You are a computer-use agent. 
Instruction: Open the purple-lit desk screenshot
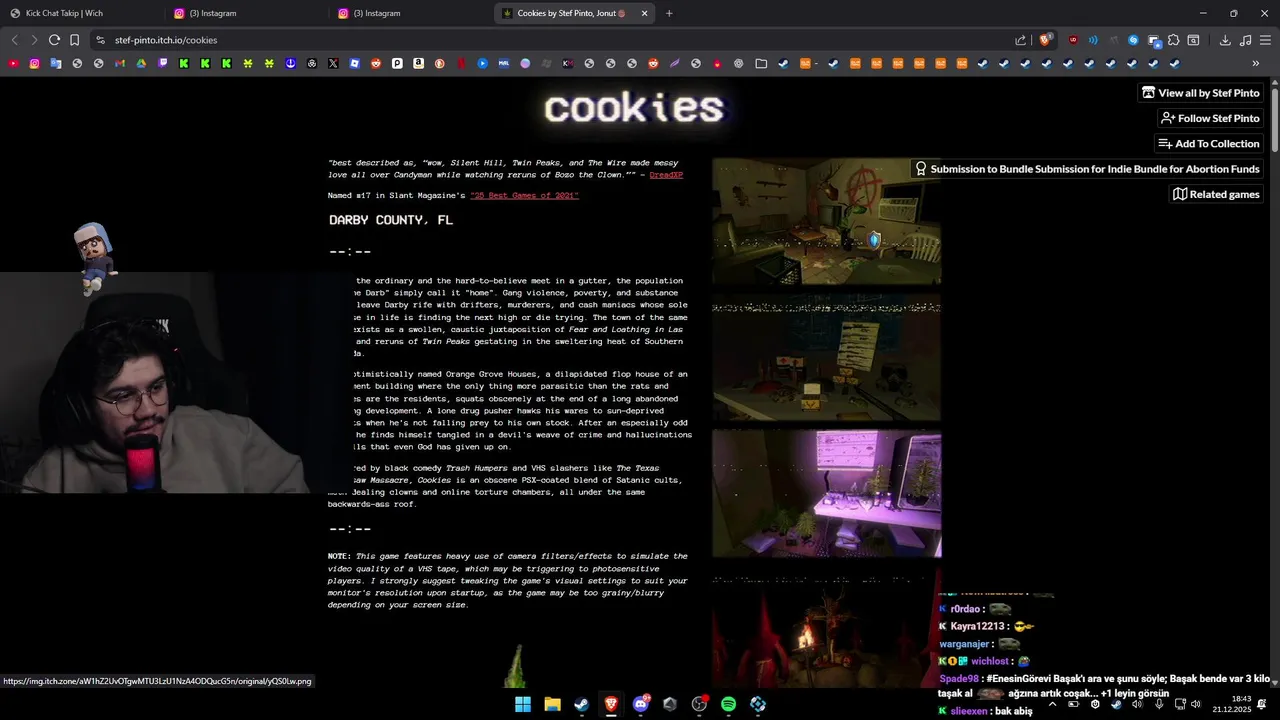click(x=826, y=493)
